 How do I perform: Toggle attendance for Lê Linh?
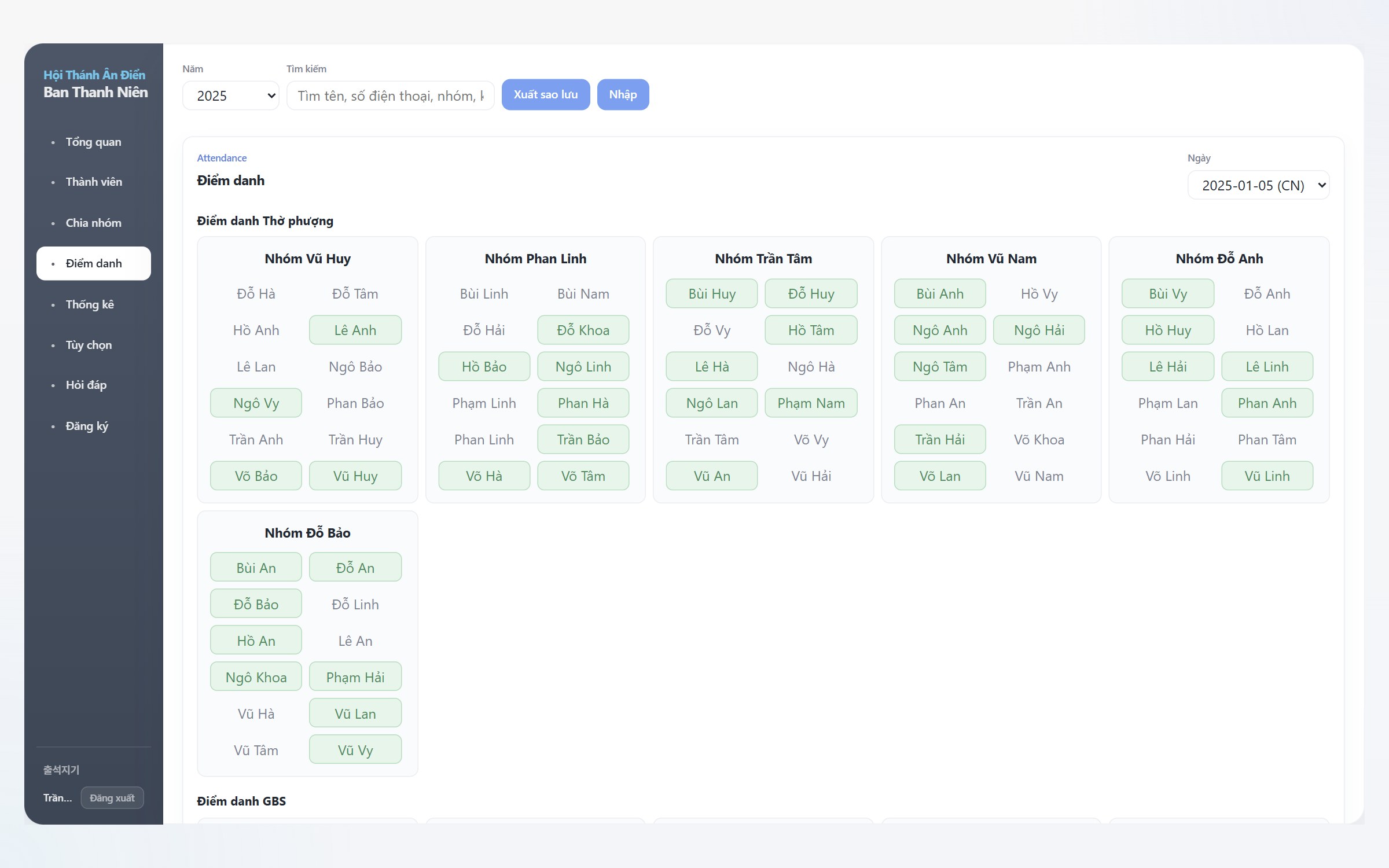pos(1267,366)
